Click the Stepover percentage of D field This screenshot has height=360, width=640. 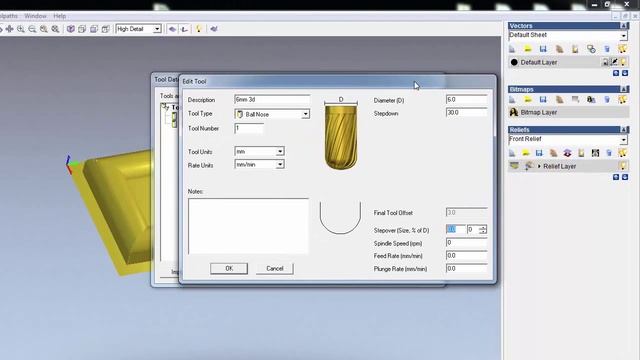(473, 230)
